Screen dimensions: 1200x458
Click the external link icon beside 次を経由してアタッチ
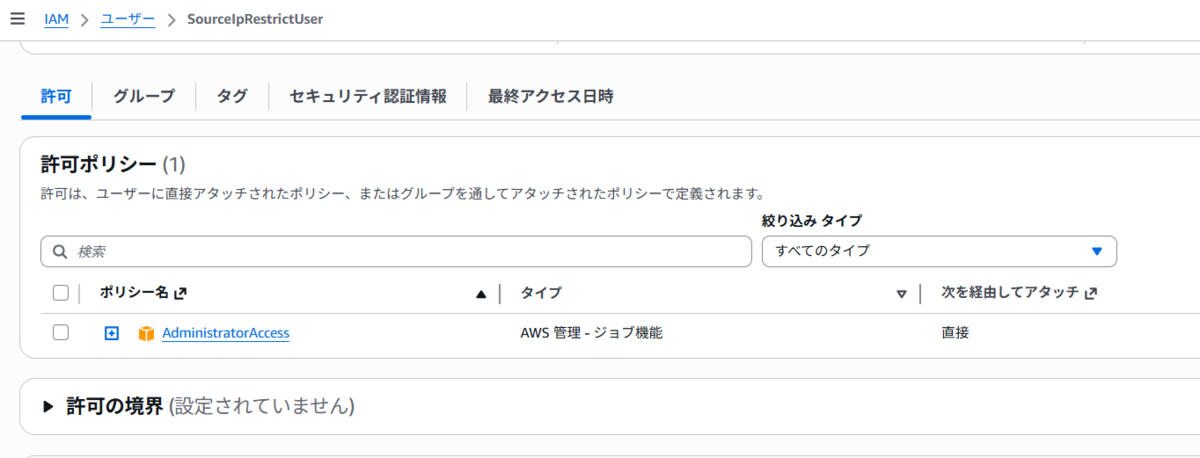point(1090,293)
